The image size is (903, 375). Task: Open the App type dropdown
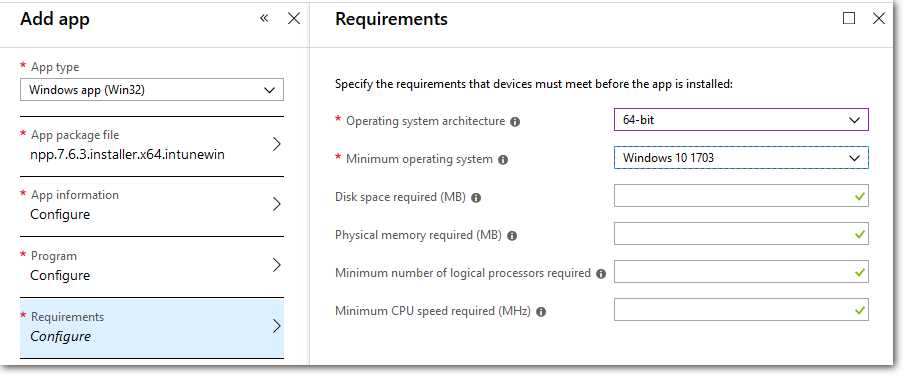(152, 90)
